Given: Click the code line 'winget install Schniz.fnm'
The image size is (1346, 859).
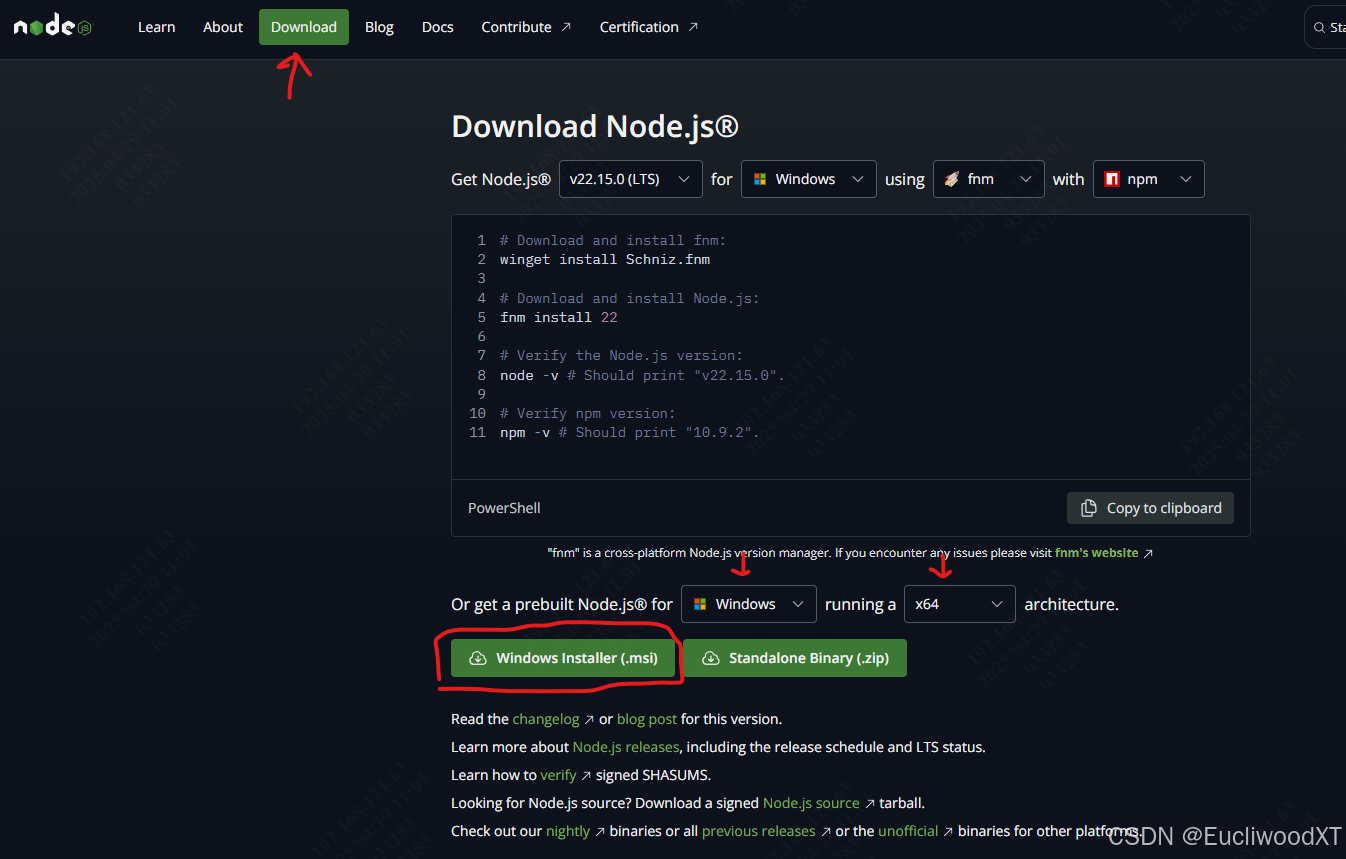Looking at the screenshot, I should click(x=605, y=259).
